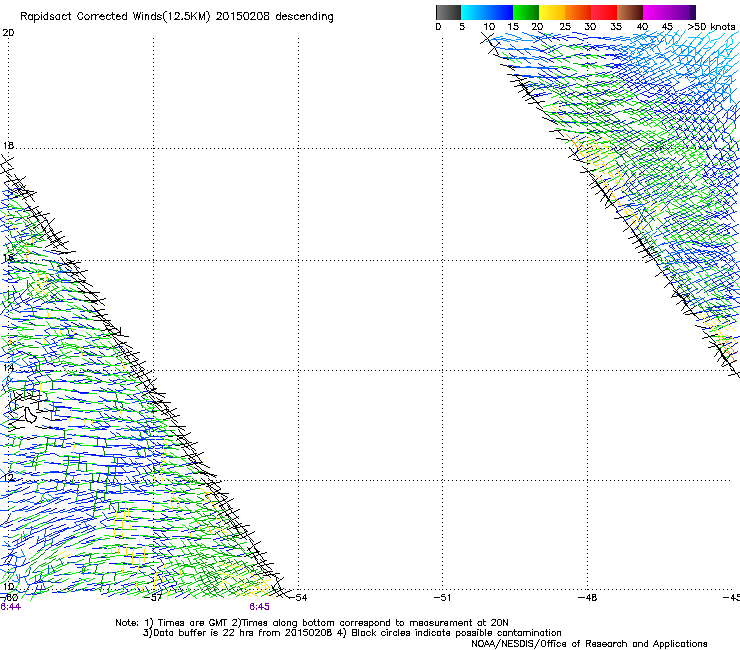Select the latitude label '14' on the left axis
The width and height of the screenshot is (740, 650).
coord(8,367)
